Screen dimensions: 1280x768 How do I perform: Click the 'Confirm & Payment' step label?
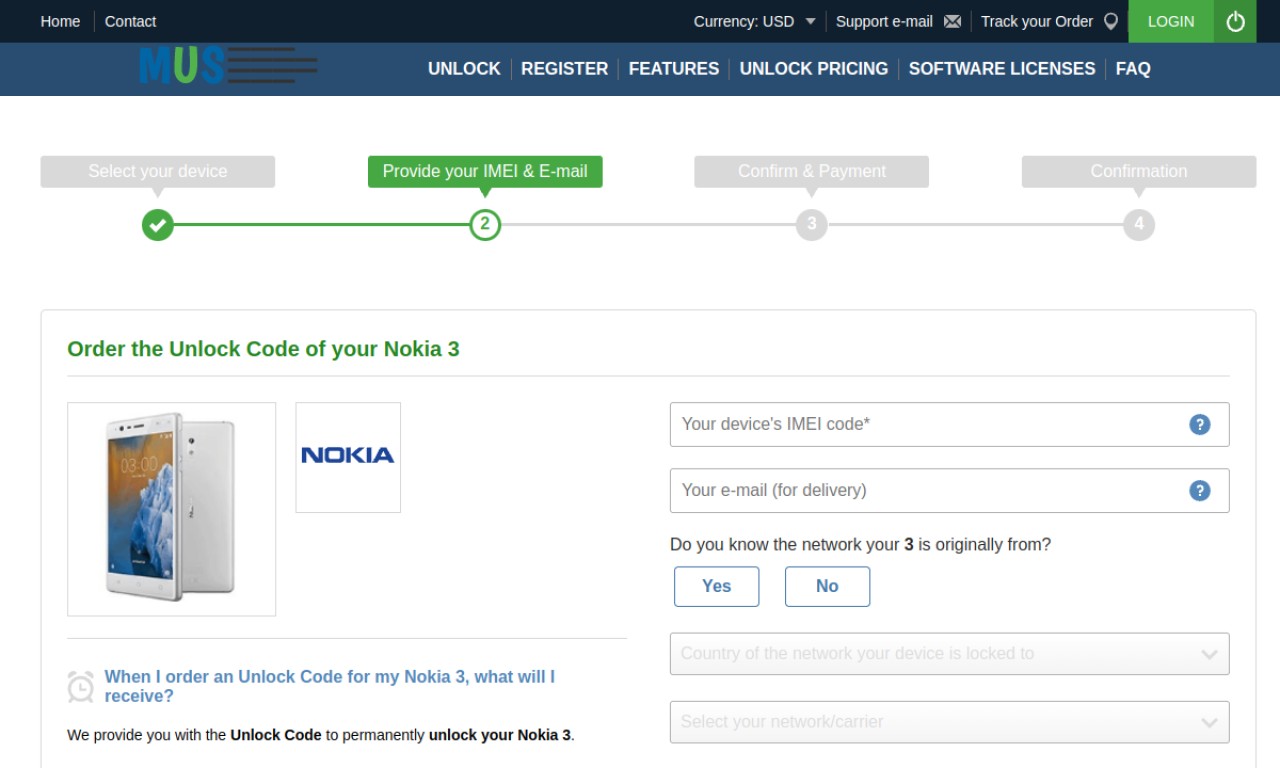click(811, 171)
